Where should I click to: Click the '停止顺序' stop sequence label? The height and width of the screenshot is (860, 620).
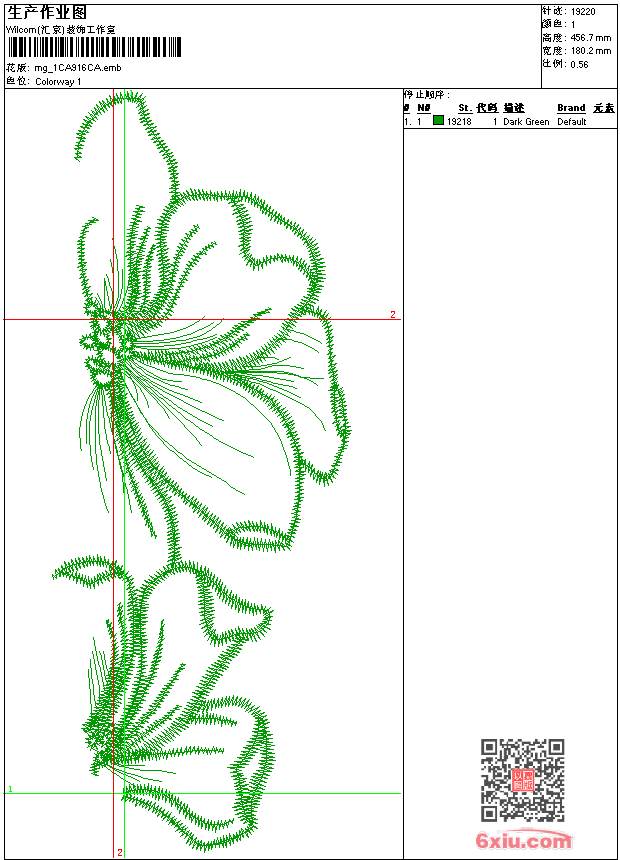(x=426, y=95)
